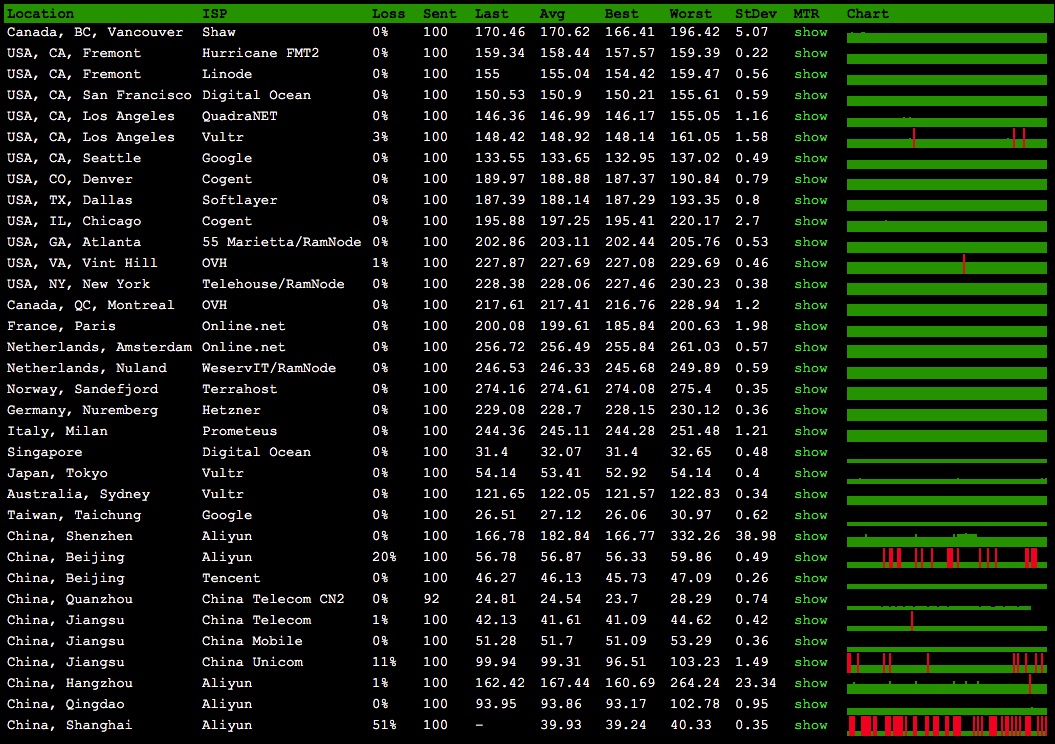Show MTR for Prometeus Milan

tap(810, 431)
